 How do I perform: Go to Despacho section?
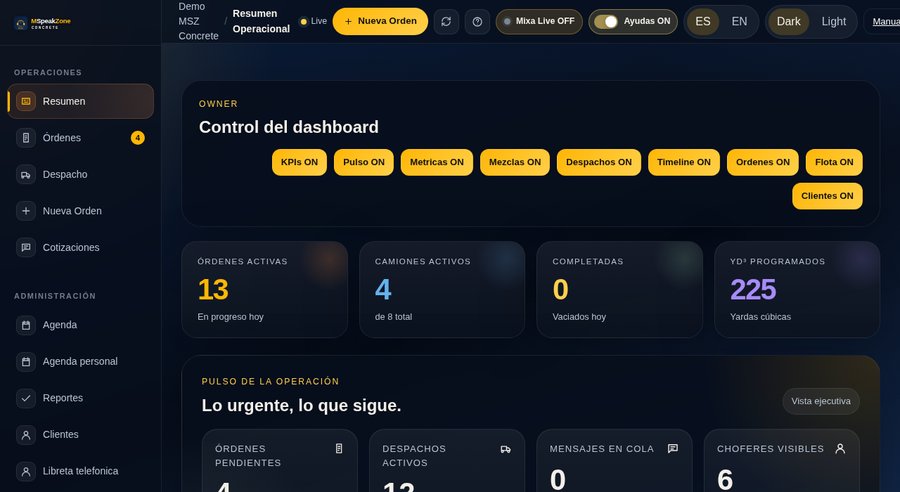pyautogui.click(x=81, y=175)
